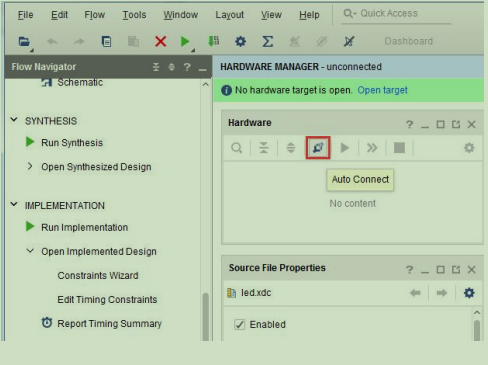
Task: Open Flow Navigator help question mark
Action: click(x=187, y=67)
